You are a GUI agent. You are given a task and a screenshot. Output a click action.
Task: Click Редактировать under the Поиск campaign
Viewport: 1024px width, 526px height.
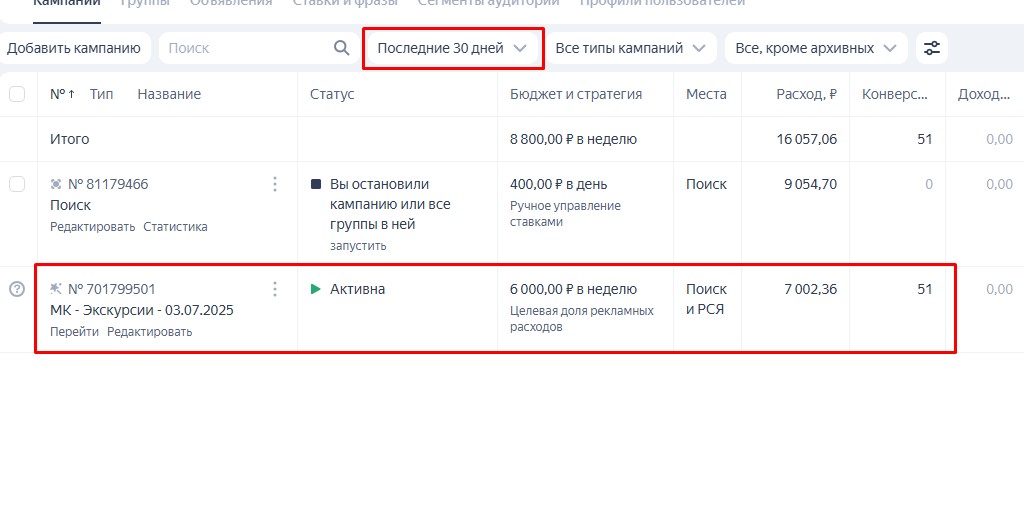click(x=93, y=227)
